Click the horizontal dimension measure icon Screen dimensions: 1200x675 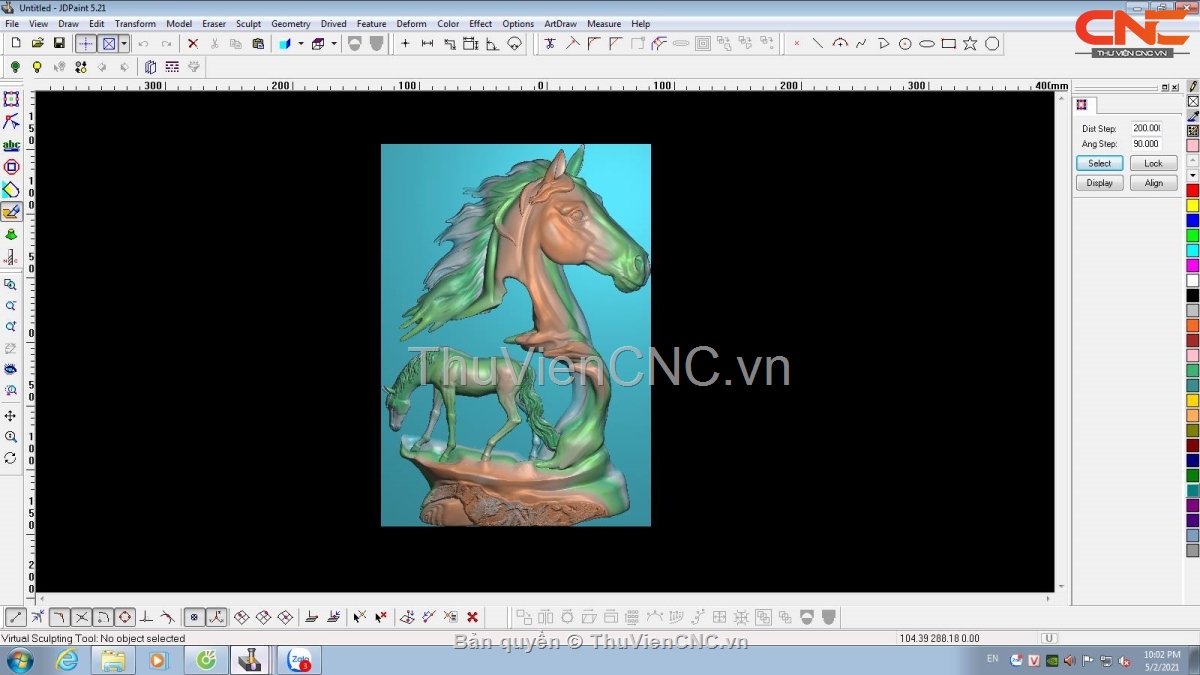(427, 44)
